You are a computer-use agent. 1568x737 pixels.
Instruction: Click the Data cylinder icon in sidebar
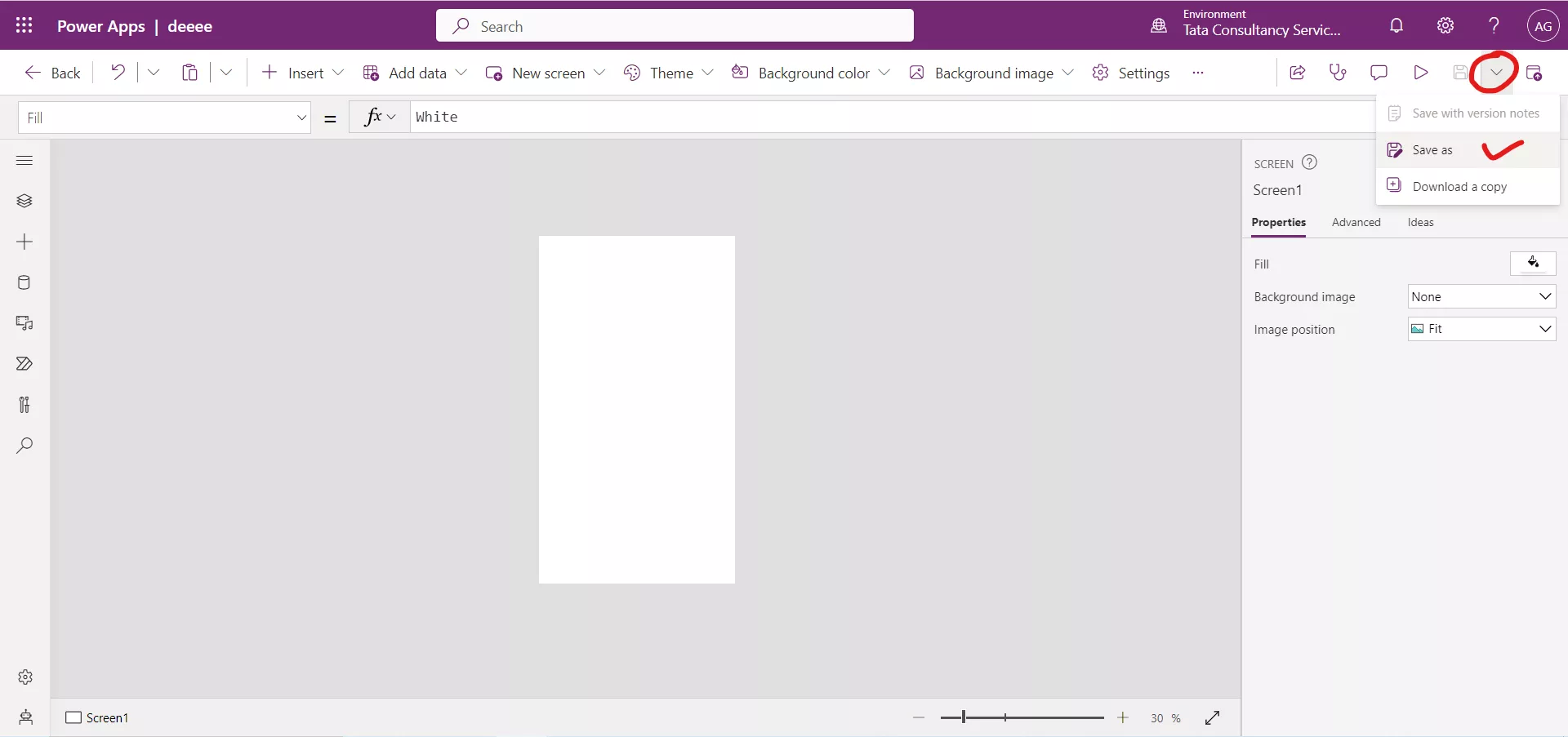[x=24, y=282]
